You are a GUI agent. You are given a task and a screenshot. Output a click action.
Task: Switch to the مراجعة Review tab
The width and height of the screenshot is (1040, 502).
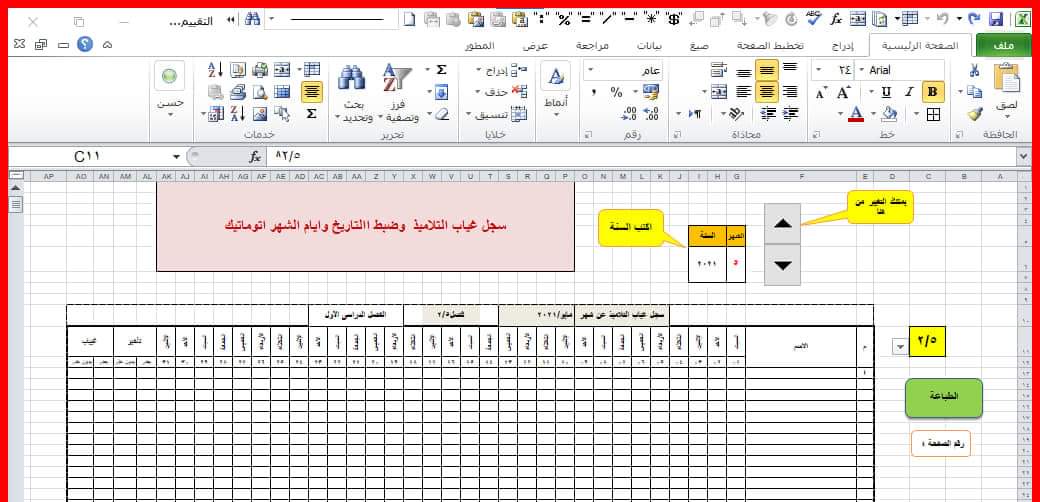(x=591, y=46)
